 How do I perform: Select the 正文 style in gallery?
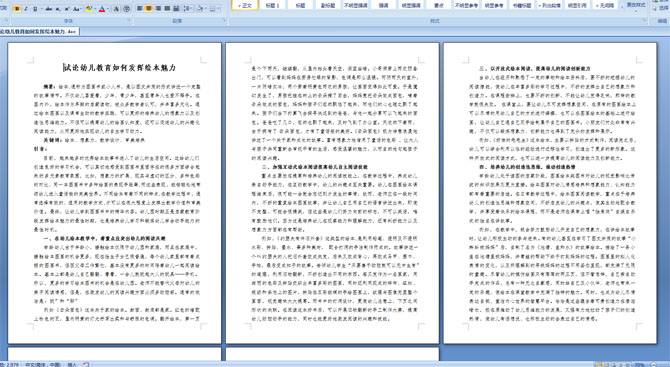(x=245, y=5)
